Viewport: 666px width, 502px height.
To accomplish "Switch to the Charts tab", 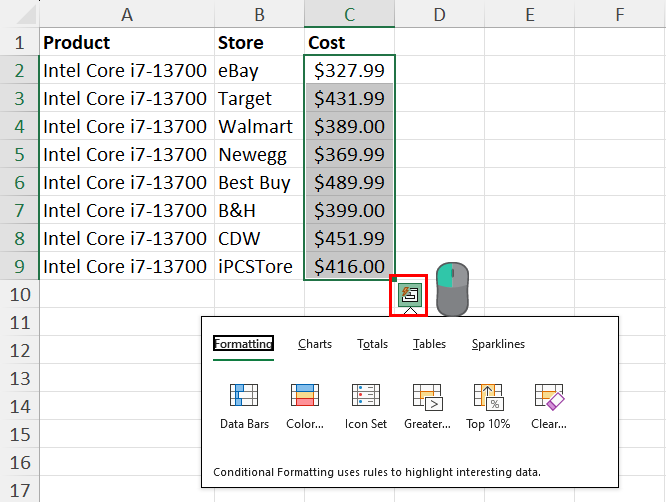I will click(315, 344).
